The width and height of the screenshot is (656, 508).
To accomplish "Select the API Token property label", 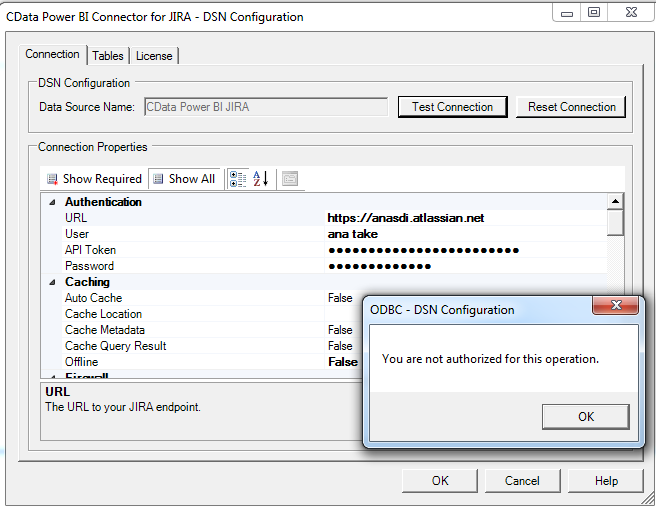I will coord(90,250).
